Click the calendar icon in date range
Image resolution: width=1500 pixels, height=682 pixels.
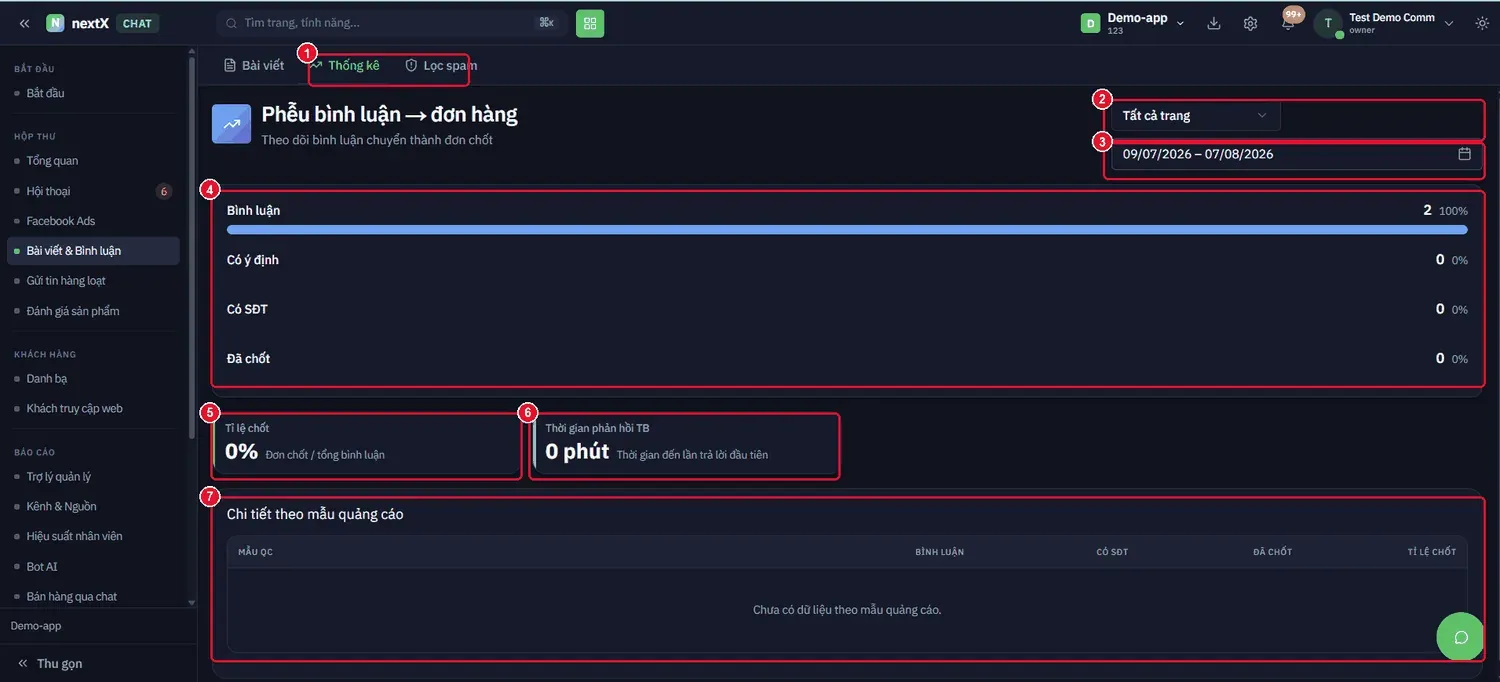click(1464, 154)
